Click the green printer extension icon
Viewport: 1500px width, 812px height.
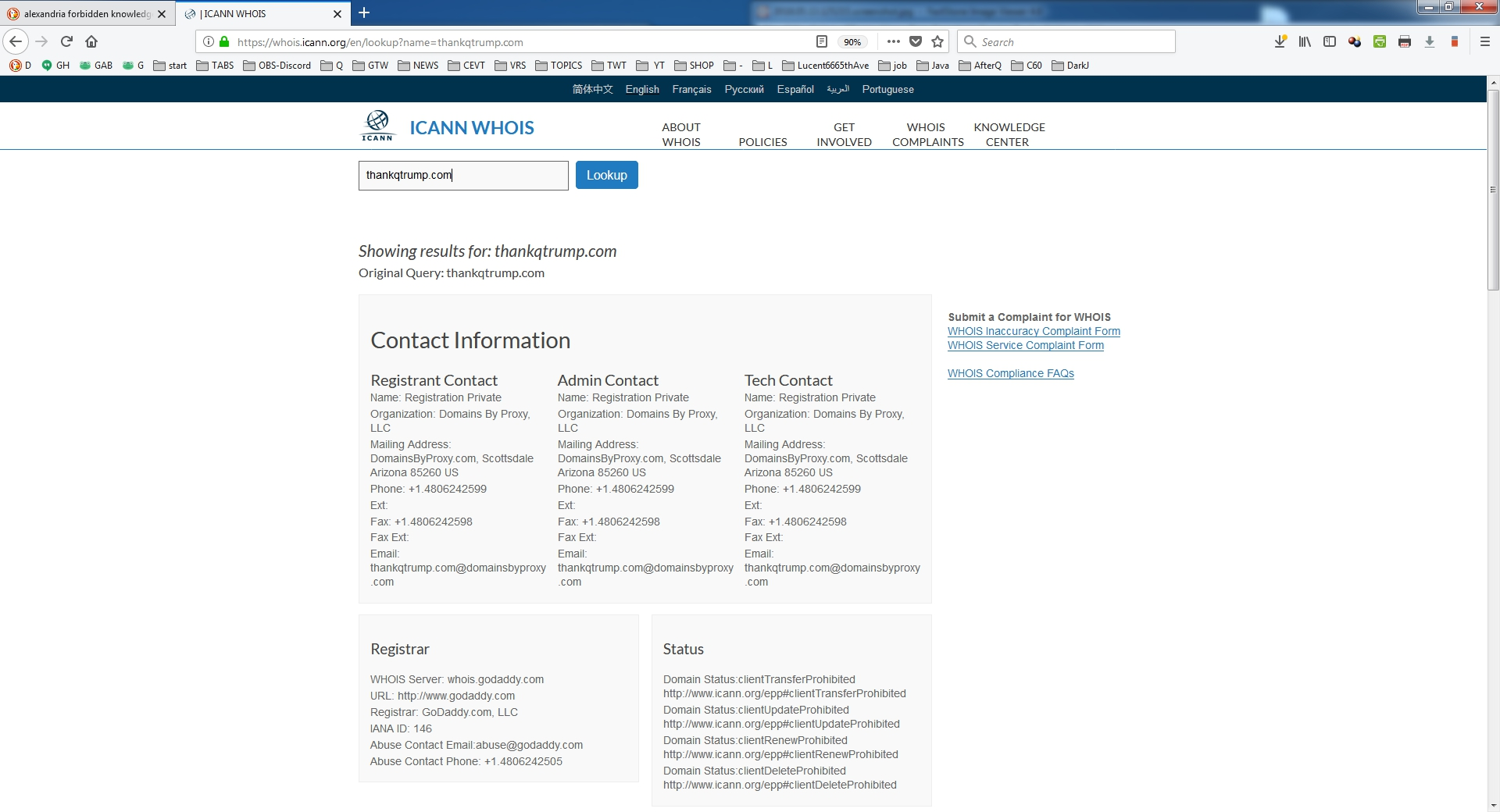coord(1380,41)
